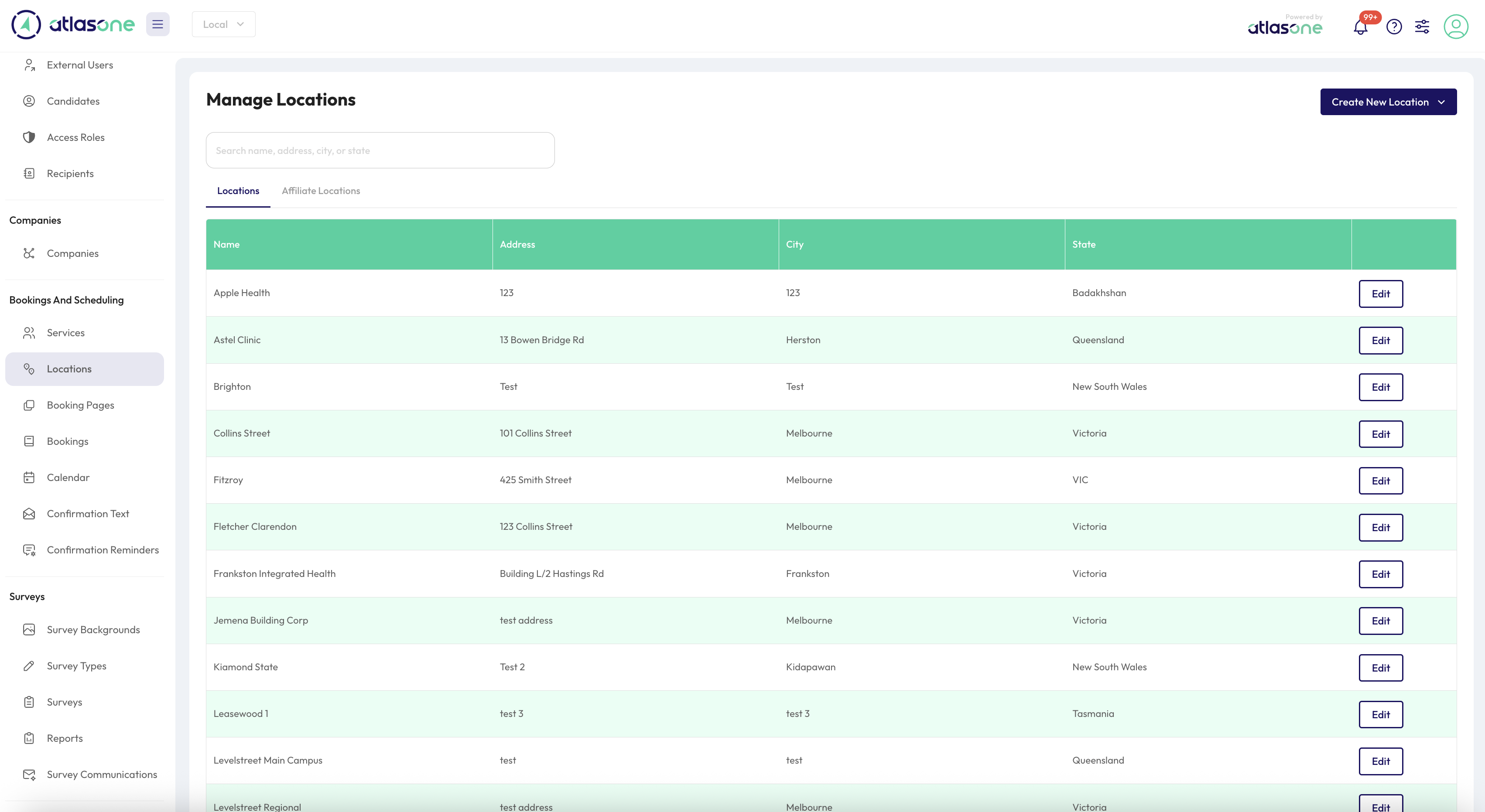
Task: Click the Access Roles shield icon
Action: tap(29, 137)
